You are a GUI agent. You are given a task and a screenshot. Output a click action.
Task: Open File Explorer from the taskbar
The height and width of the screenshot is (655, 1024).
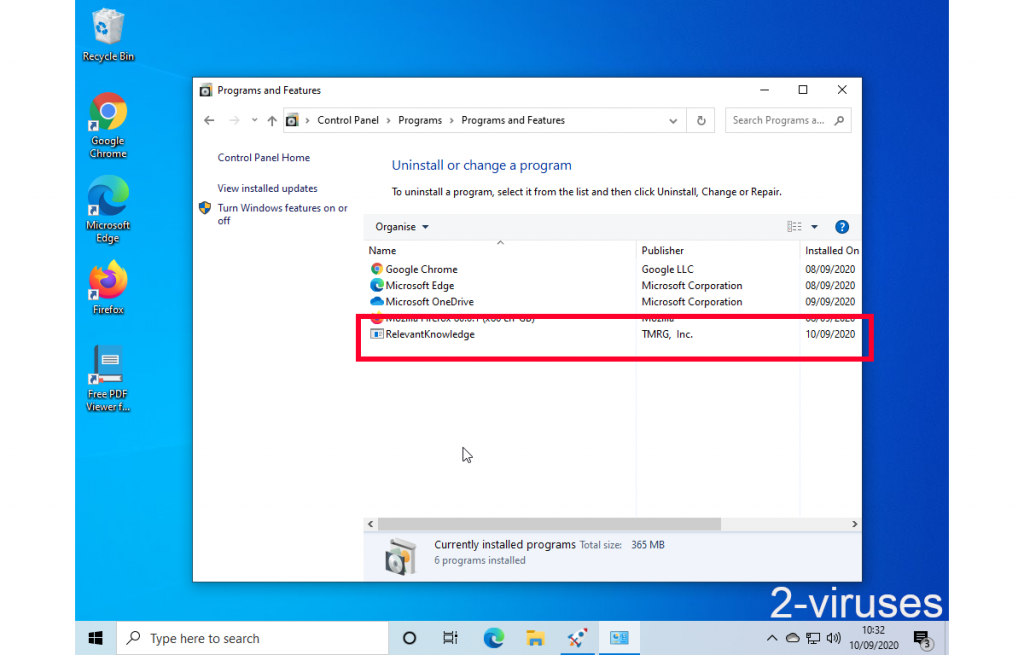[x=535, y=638]
